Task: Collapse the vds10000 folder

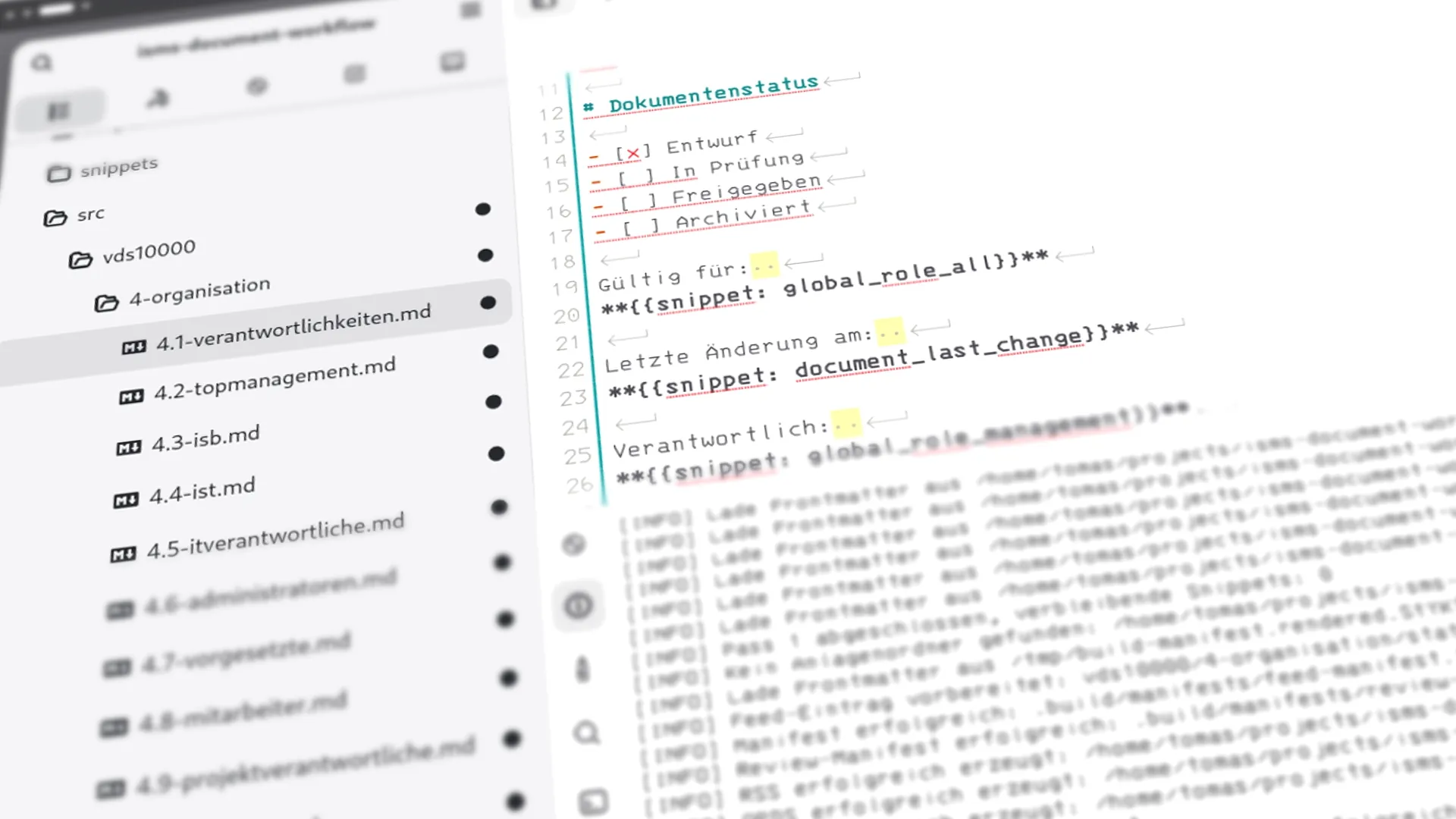Action: [x=132, y=254]
